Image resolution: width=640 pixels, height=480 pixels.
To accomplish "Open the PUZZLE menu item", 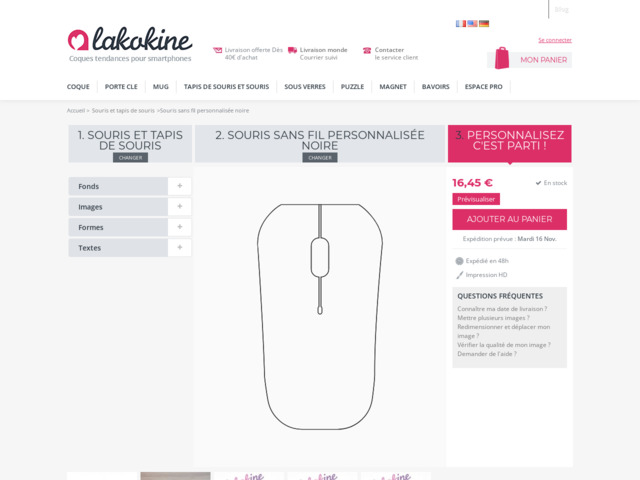I will tap(352, 87).
